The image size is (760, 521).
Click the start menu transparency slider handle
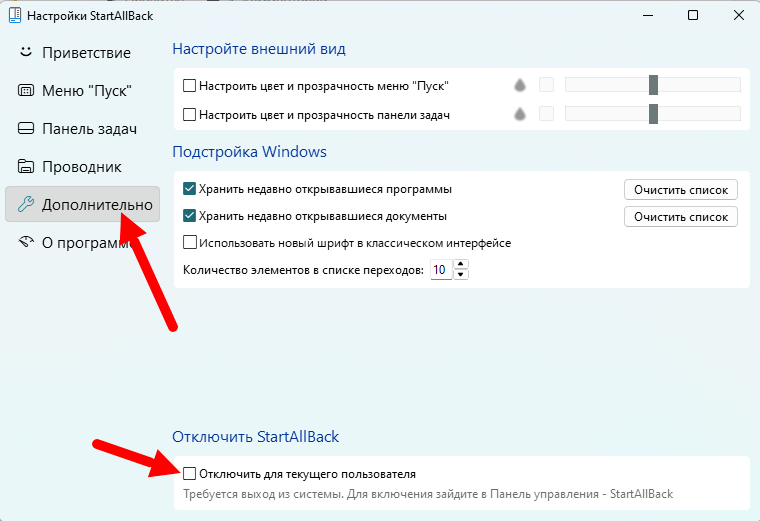pos(653,85)
